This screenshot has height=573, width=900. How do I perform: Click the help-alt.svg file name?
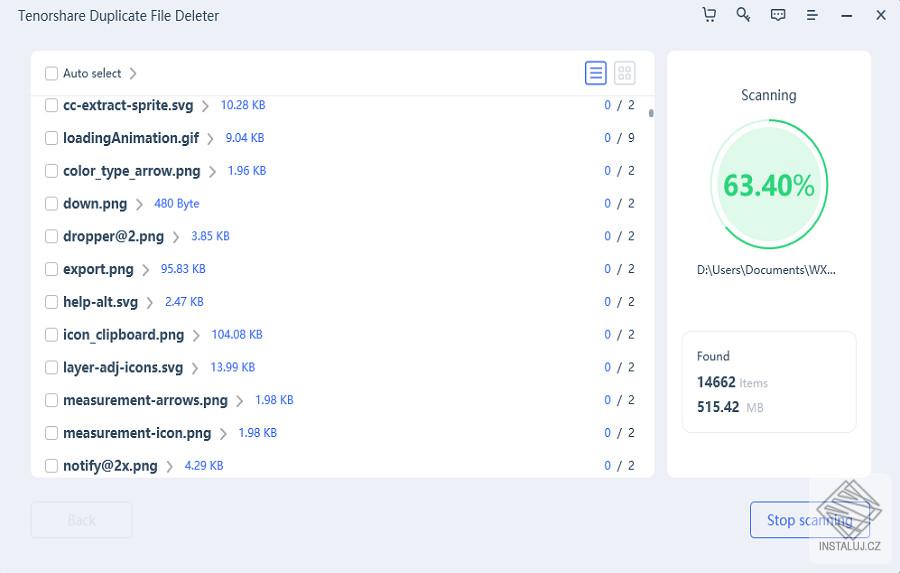pyautogui.click(x=100, y=302)
